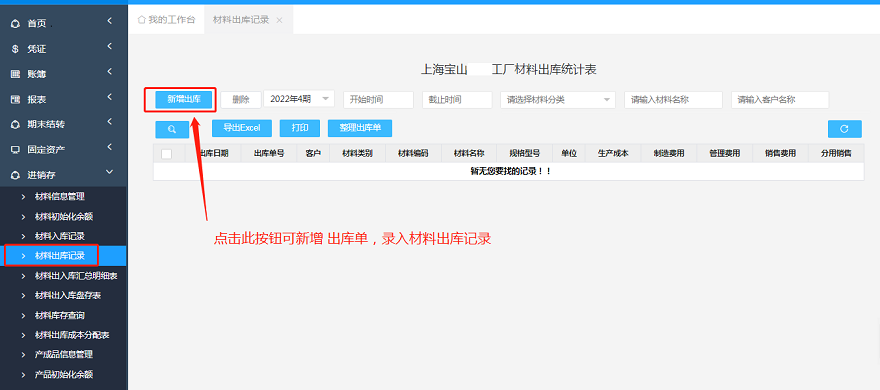Click the 打印 button
Viewport: 880px width, 390px height.
(300, 128)
